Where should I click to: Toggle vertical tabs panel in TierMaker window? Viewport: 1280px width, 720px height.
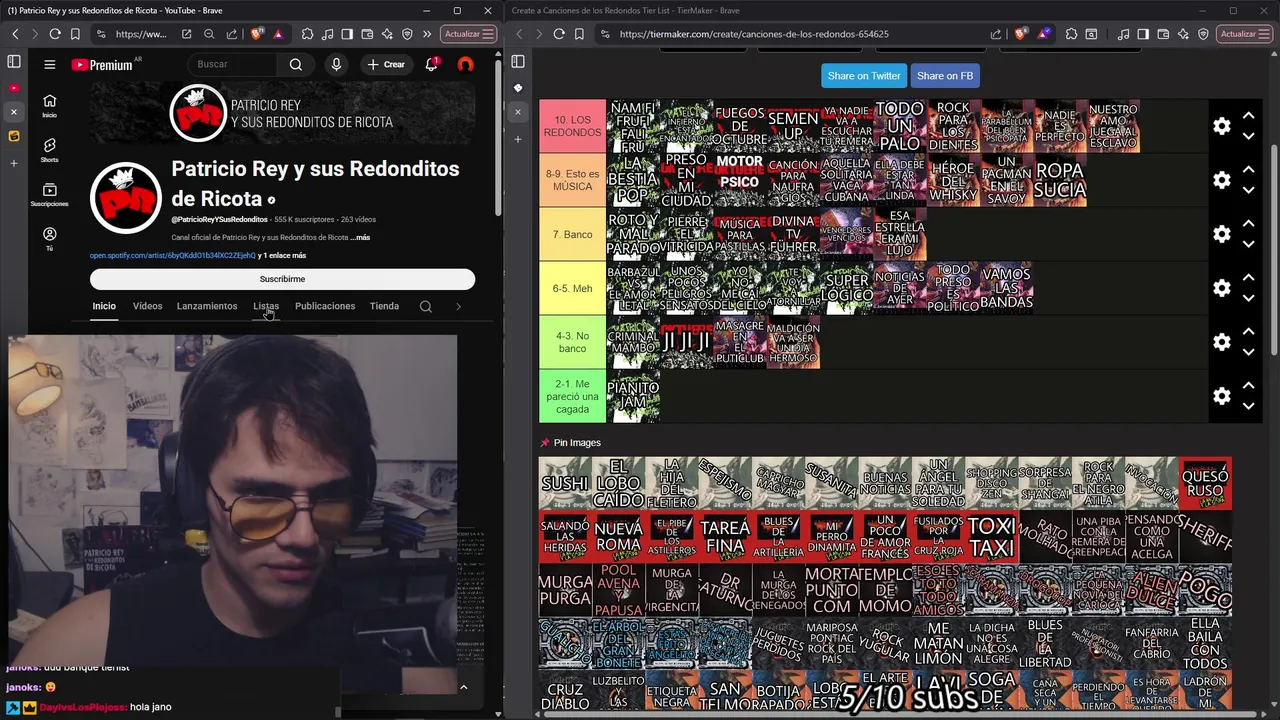pyautogui.click(x=518, y=62)
